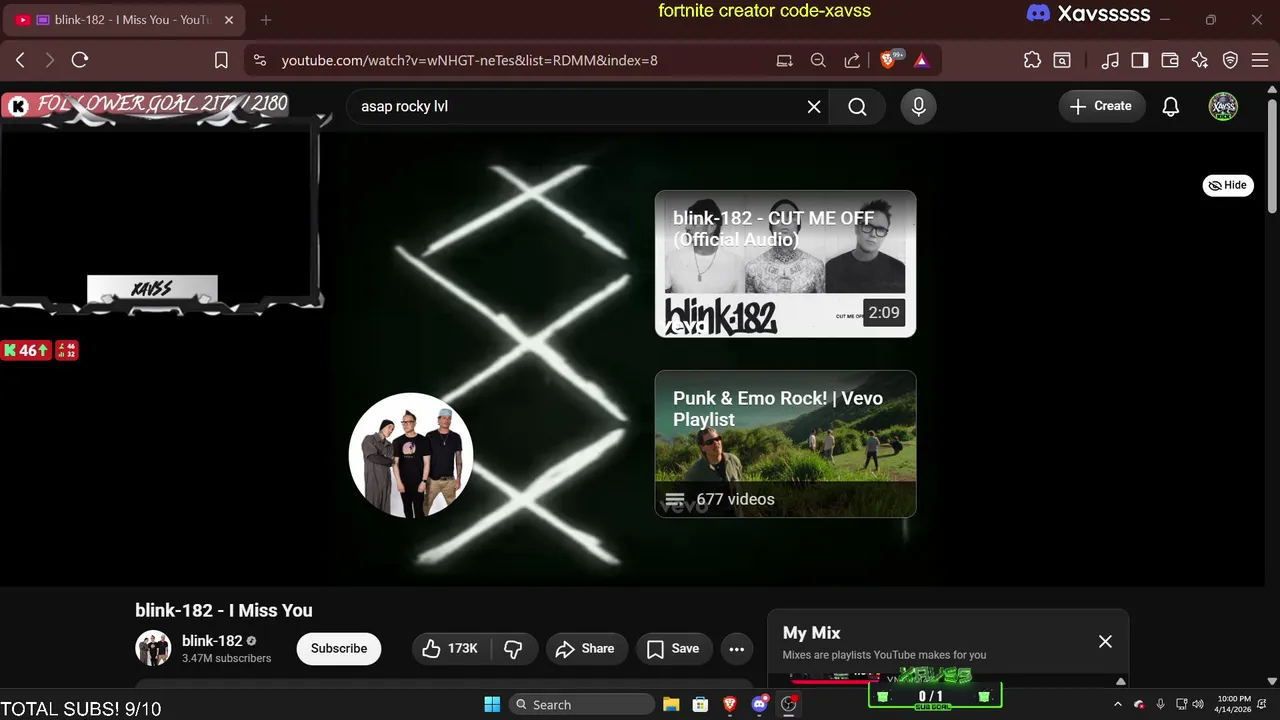Open the Xavss account avatar menu
This screenshot has width=1280, height=720.
pyautogui.click(x=1223, y=106)
